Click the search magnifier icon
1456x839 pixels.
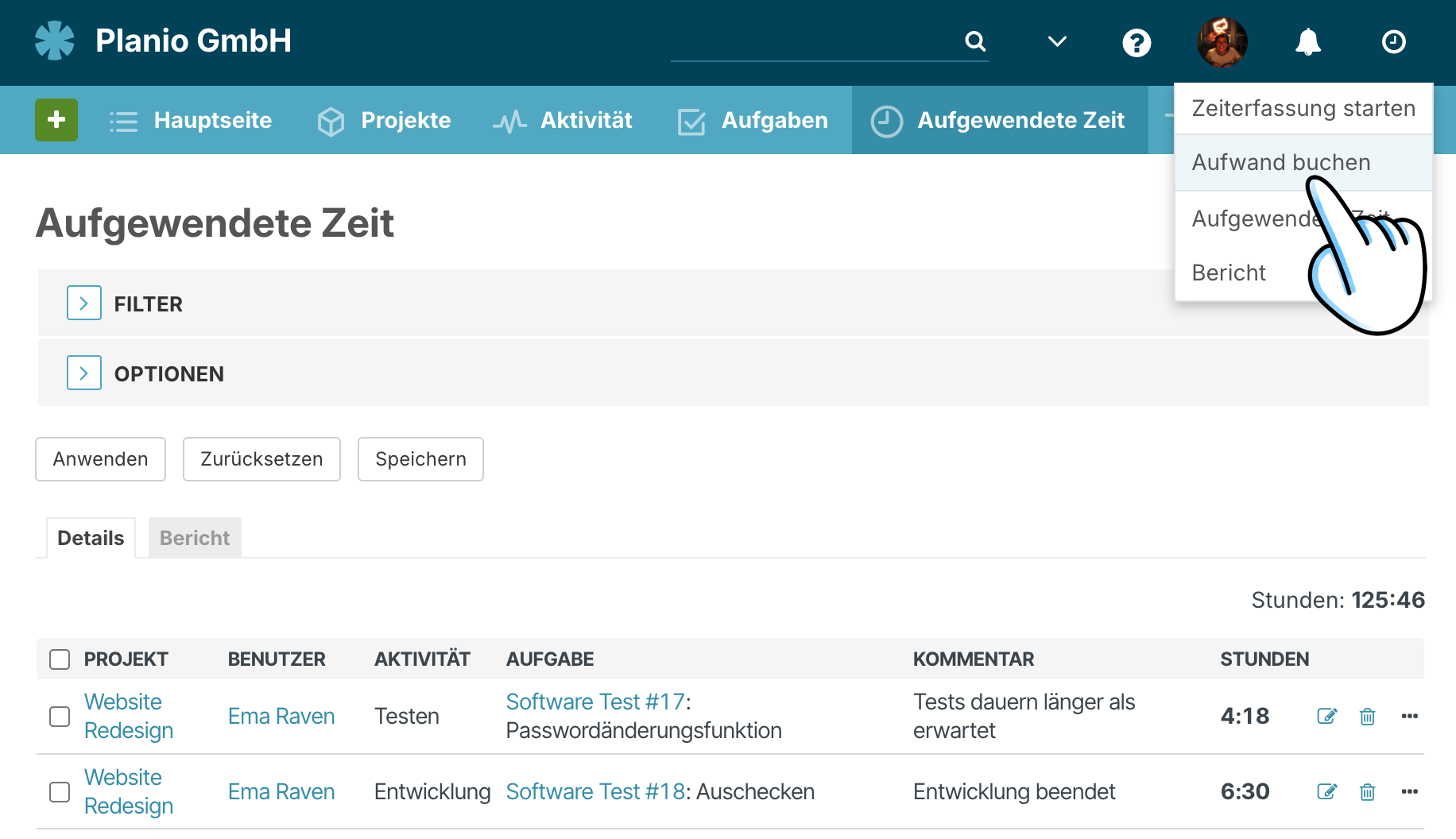[x=975, y=41]
